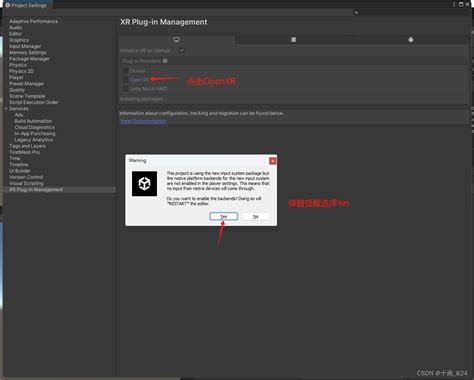Open UI Builder settings

(20, 171)
